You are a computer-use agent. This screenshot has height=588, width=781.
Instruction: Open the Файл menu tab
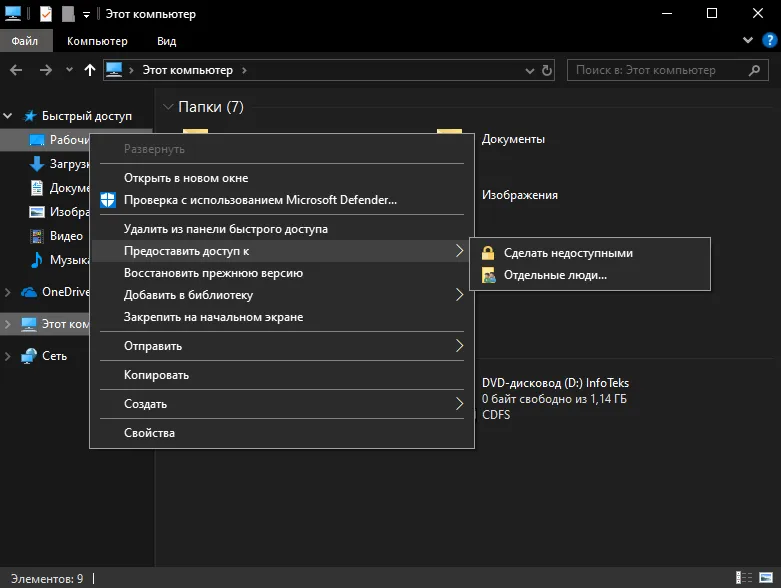tap(24, 41)
